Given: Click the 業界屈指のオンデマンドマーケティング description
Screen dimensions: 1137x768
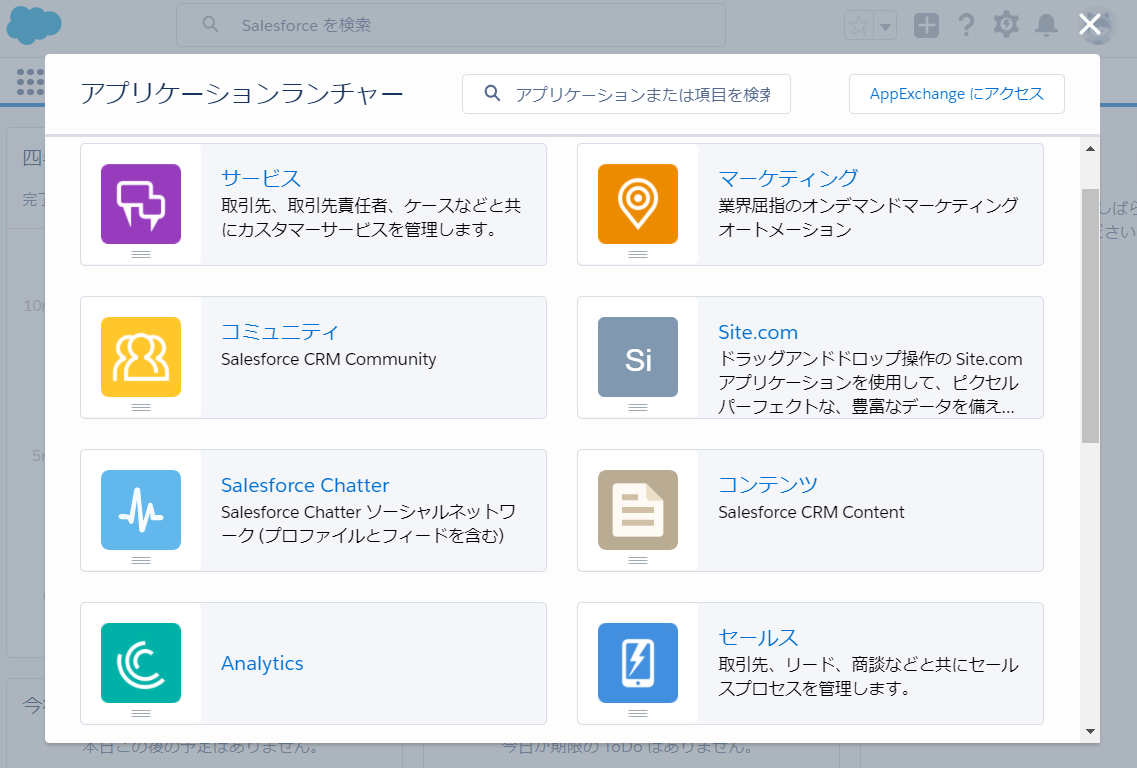Looking at the screenshot, I should tap(868, 218).
